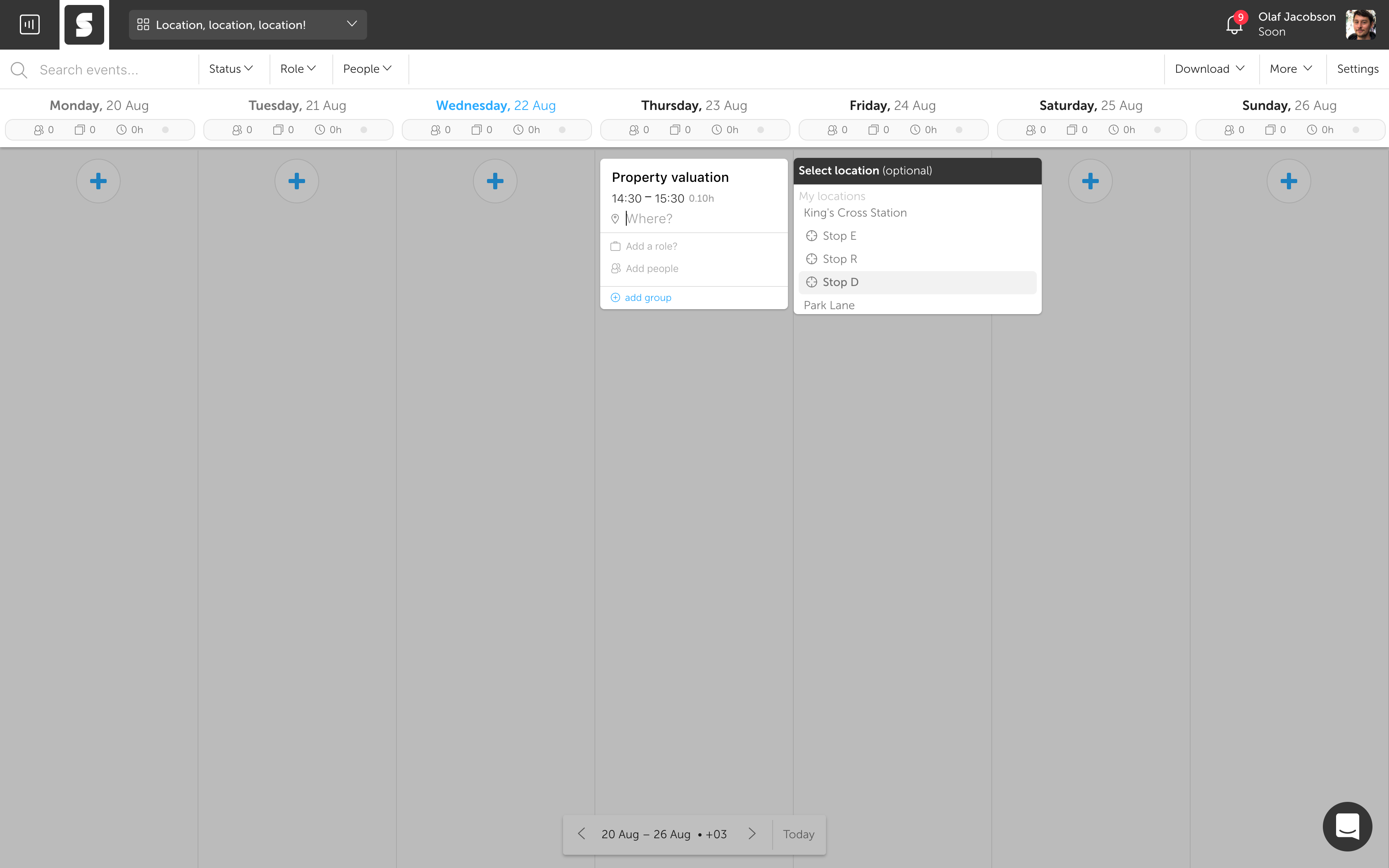This screenshot has width=1389, height=868.
Task: Add event on Sunday with plus
Action: click(1289, 181)
